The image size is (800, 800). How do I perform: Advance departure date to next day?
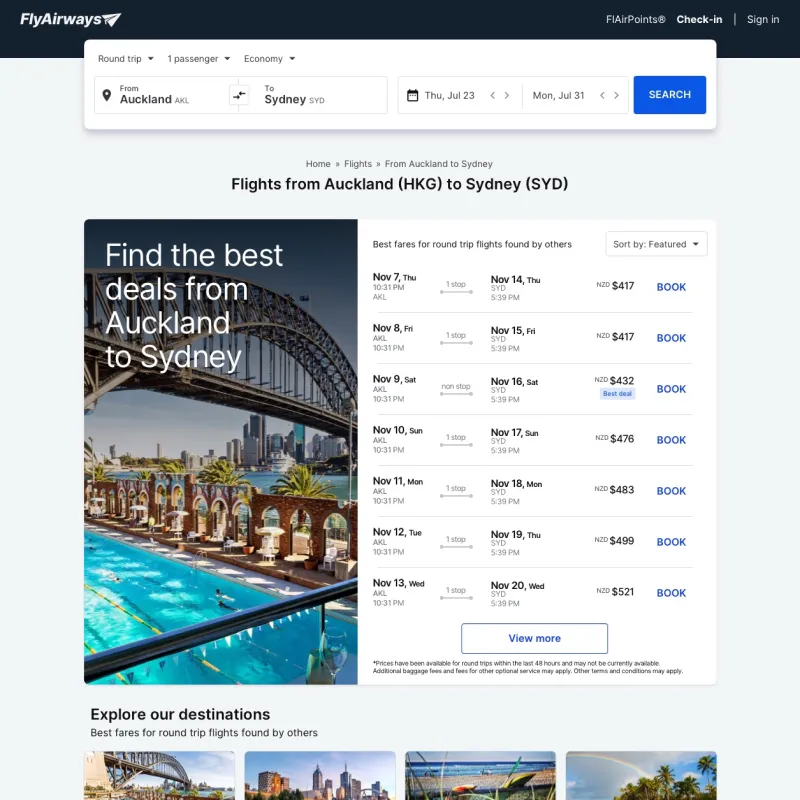point(507,96)
